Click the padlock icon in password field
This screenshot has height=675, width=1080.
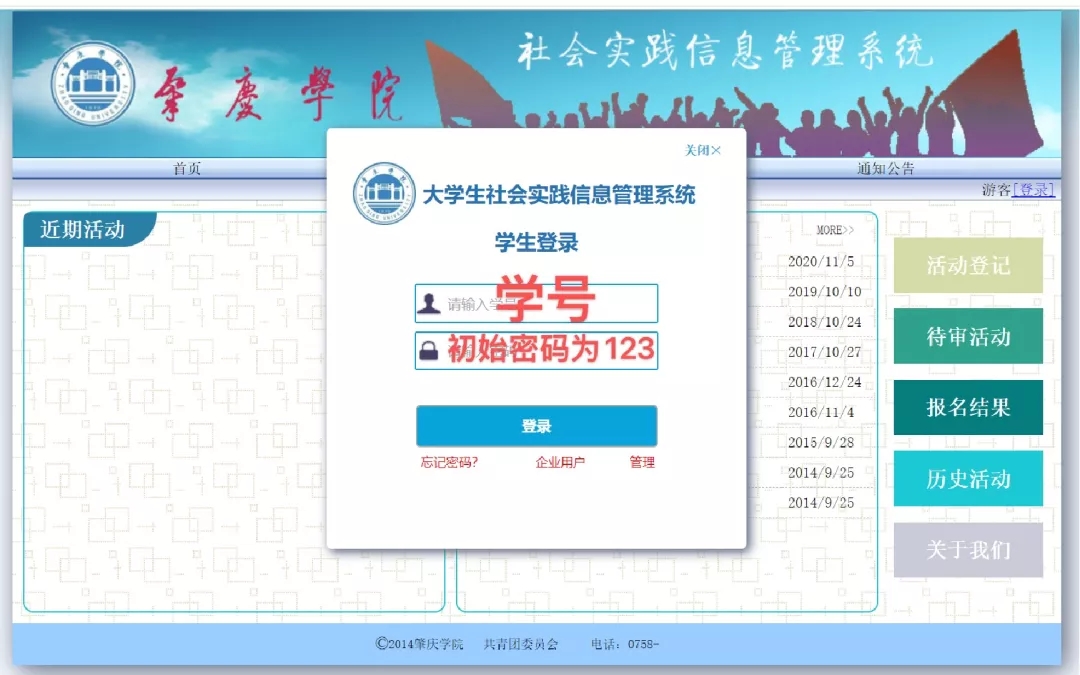[x=429, y=350]
